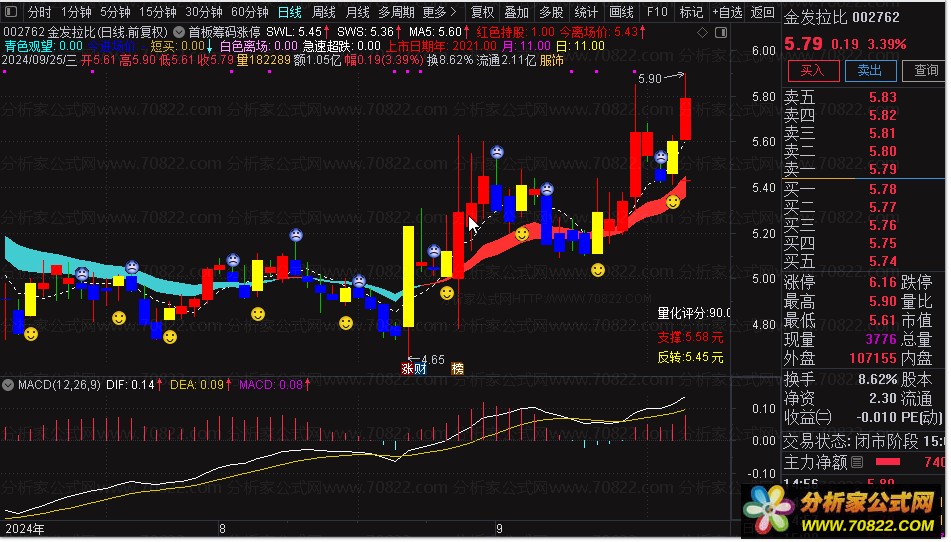Click the 返回 back button

762,12
